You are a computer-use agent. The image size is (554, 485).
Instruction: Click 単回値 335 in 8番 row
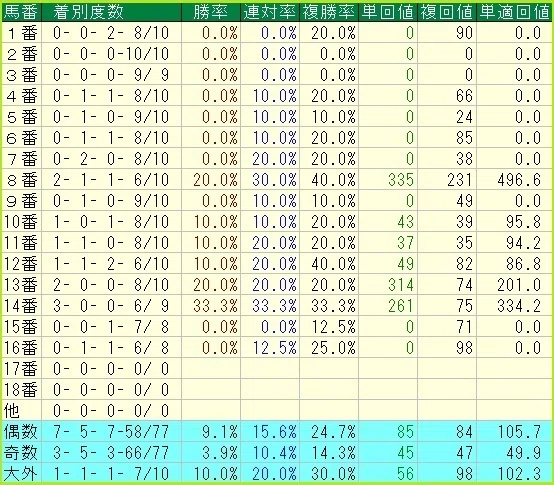[401, 180]
